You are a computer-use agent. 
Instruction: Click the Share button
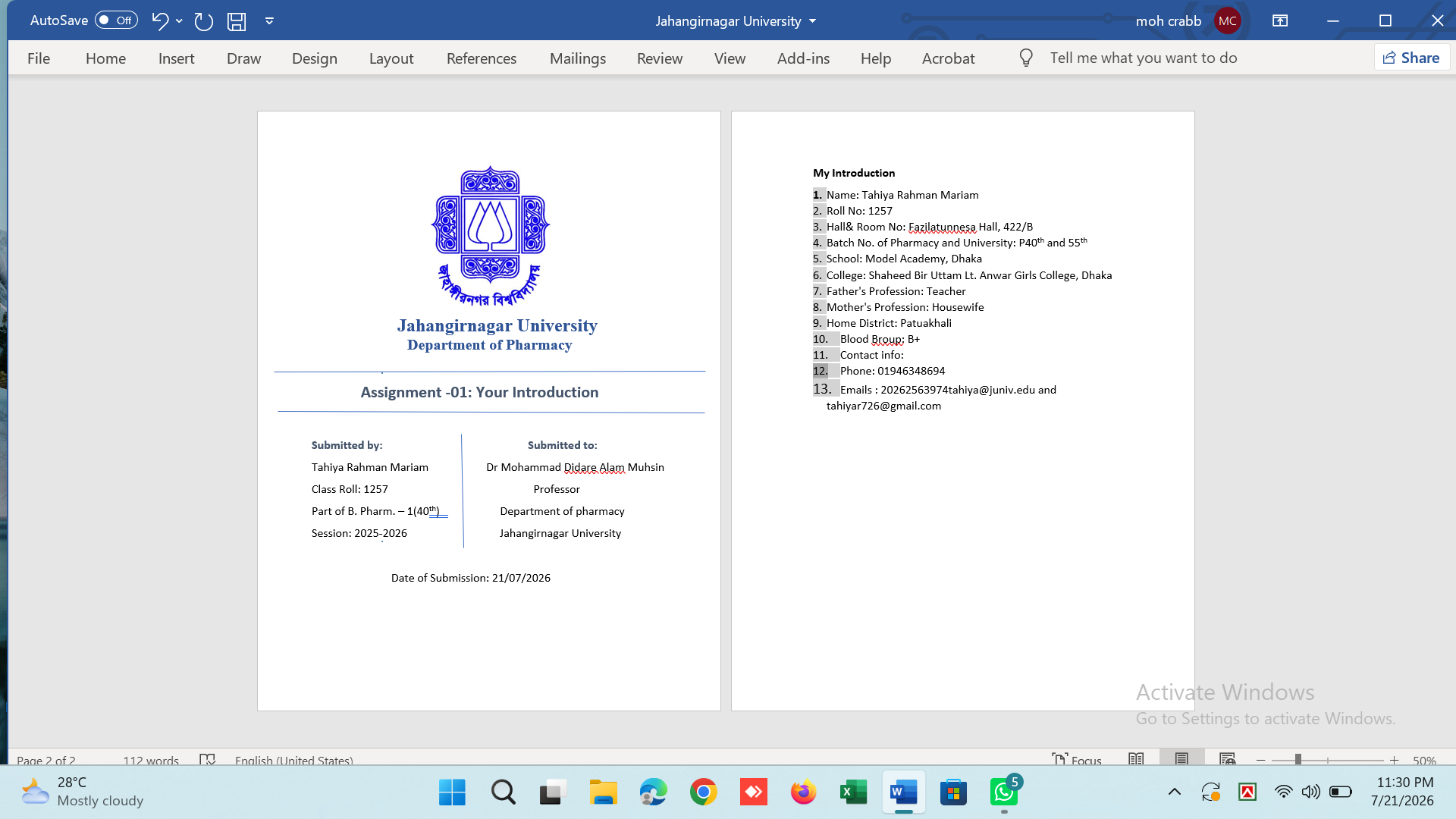click(x=1411, y=58)
